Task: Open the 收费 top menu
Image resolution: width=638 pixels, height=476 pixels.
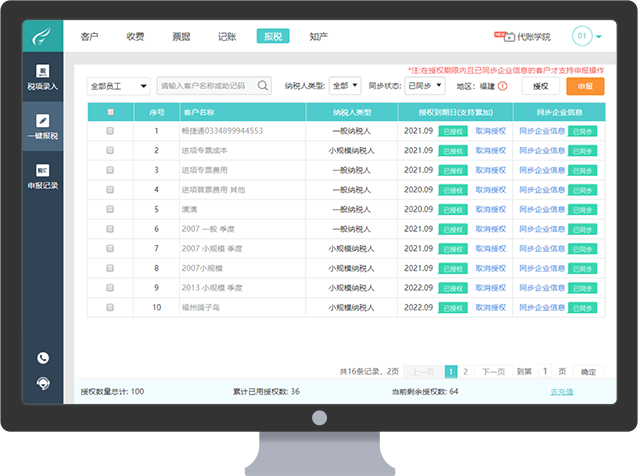Action: coord(135,37)
